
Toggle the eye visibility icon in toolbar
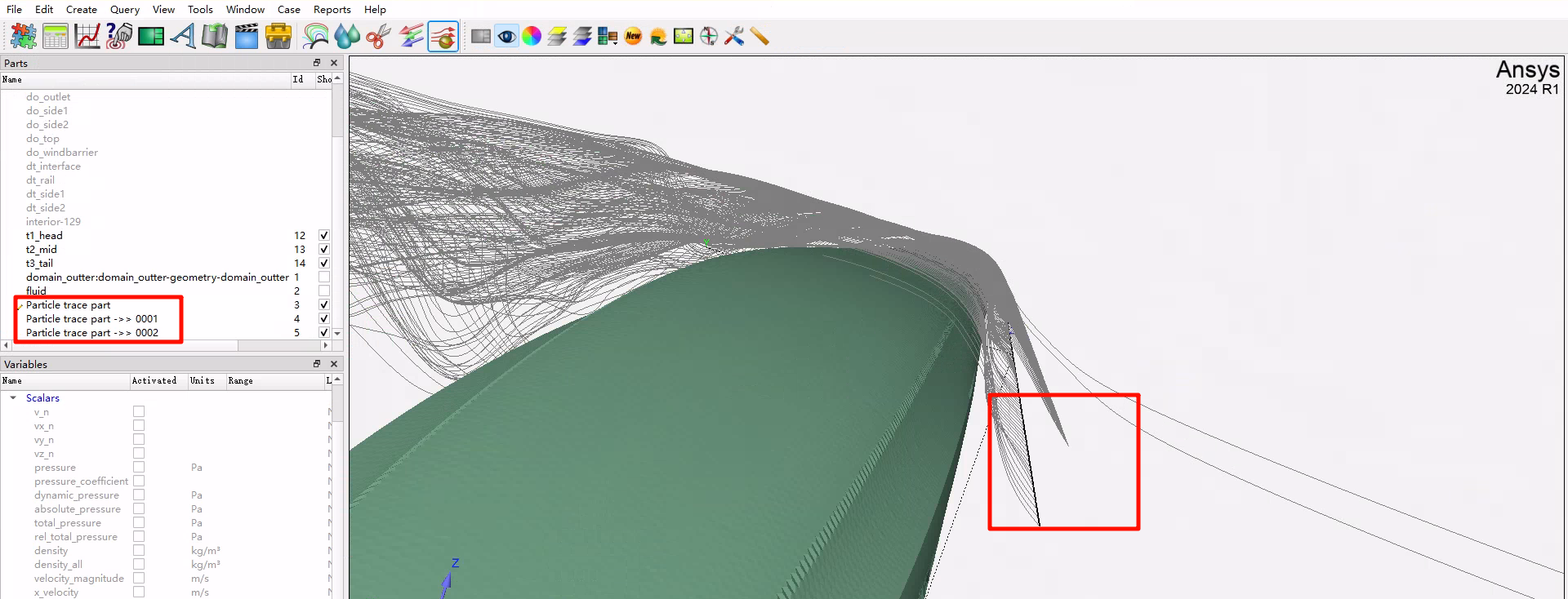506,37
